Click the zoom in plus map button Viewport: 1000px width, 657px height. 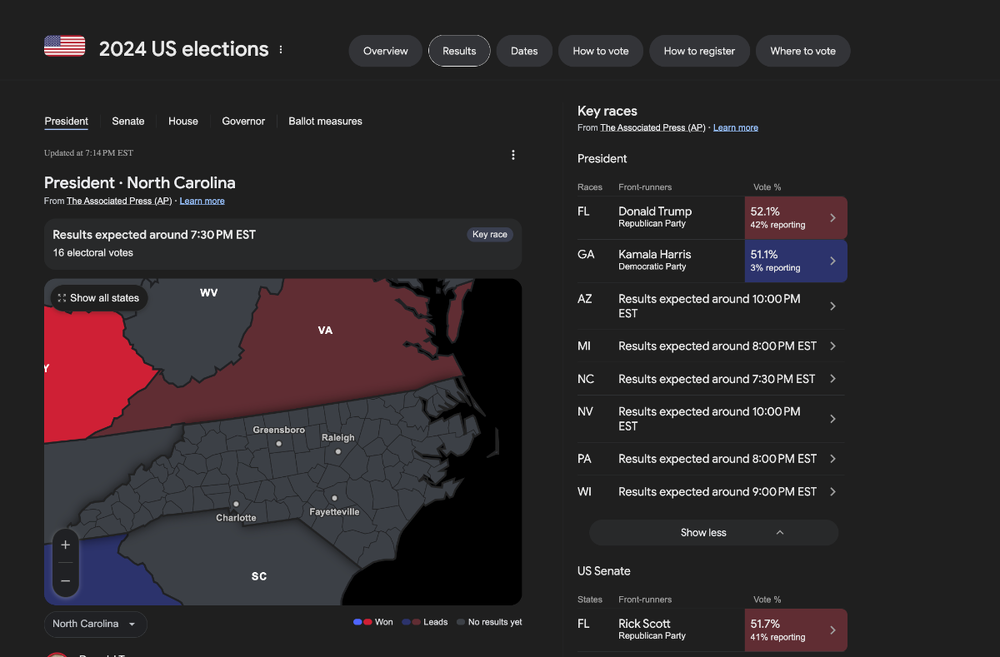(65, 545)
